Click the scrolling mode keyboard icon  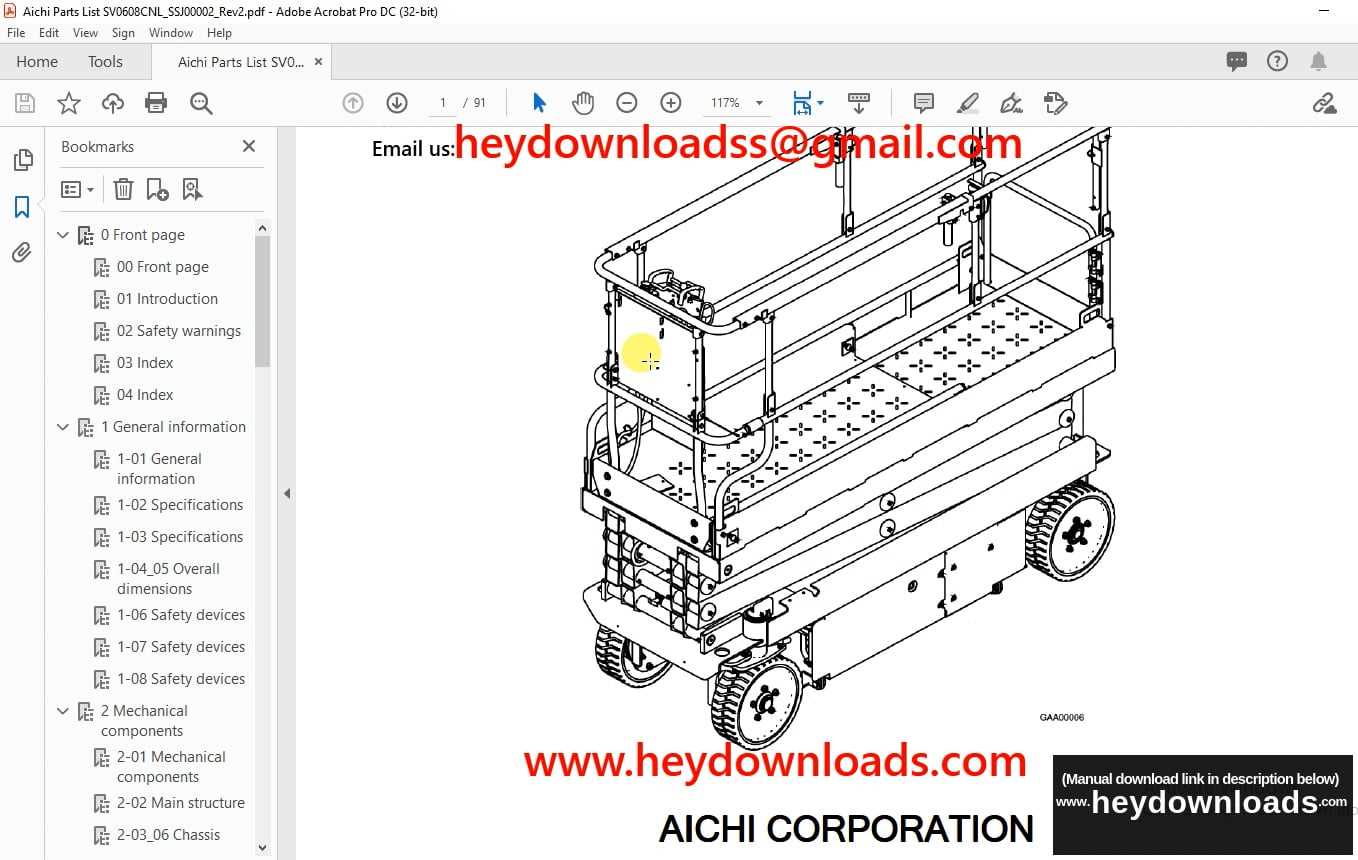(x=859, y=103)
